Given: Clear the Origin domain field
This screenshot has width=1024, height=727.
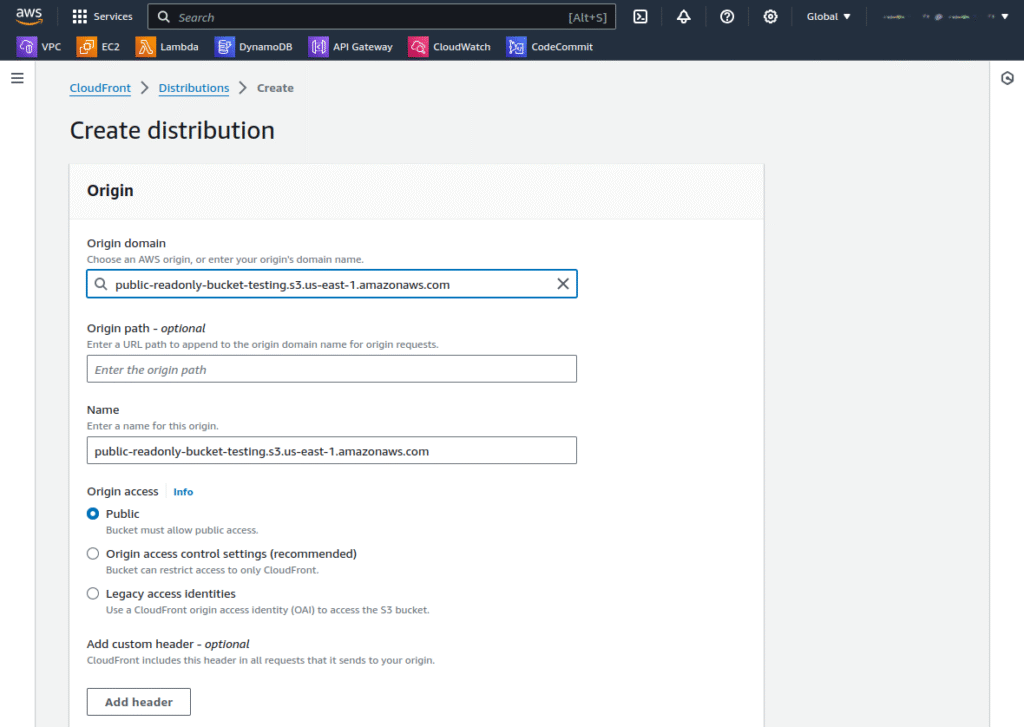Looking at the screenshot, I should tap(563, 283).
